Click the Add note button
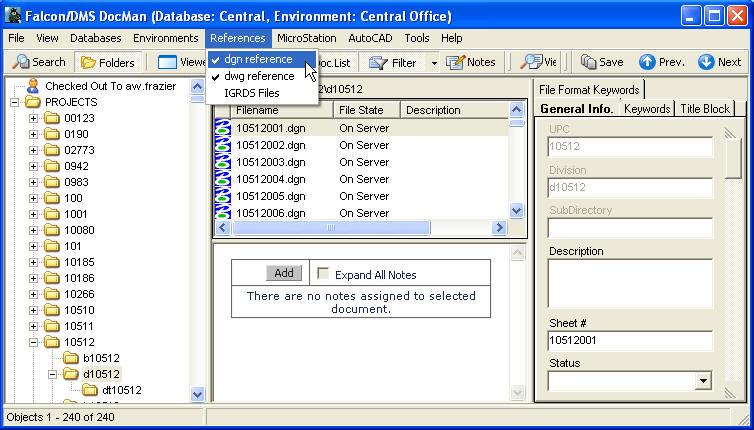The width and height of the screenshot is (754, 430). point(284,273)
